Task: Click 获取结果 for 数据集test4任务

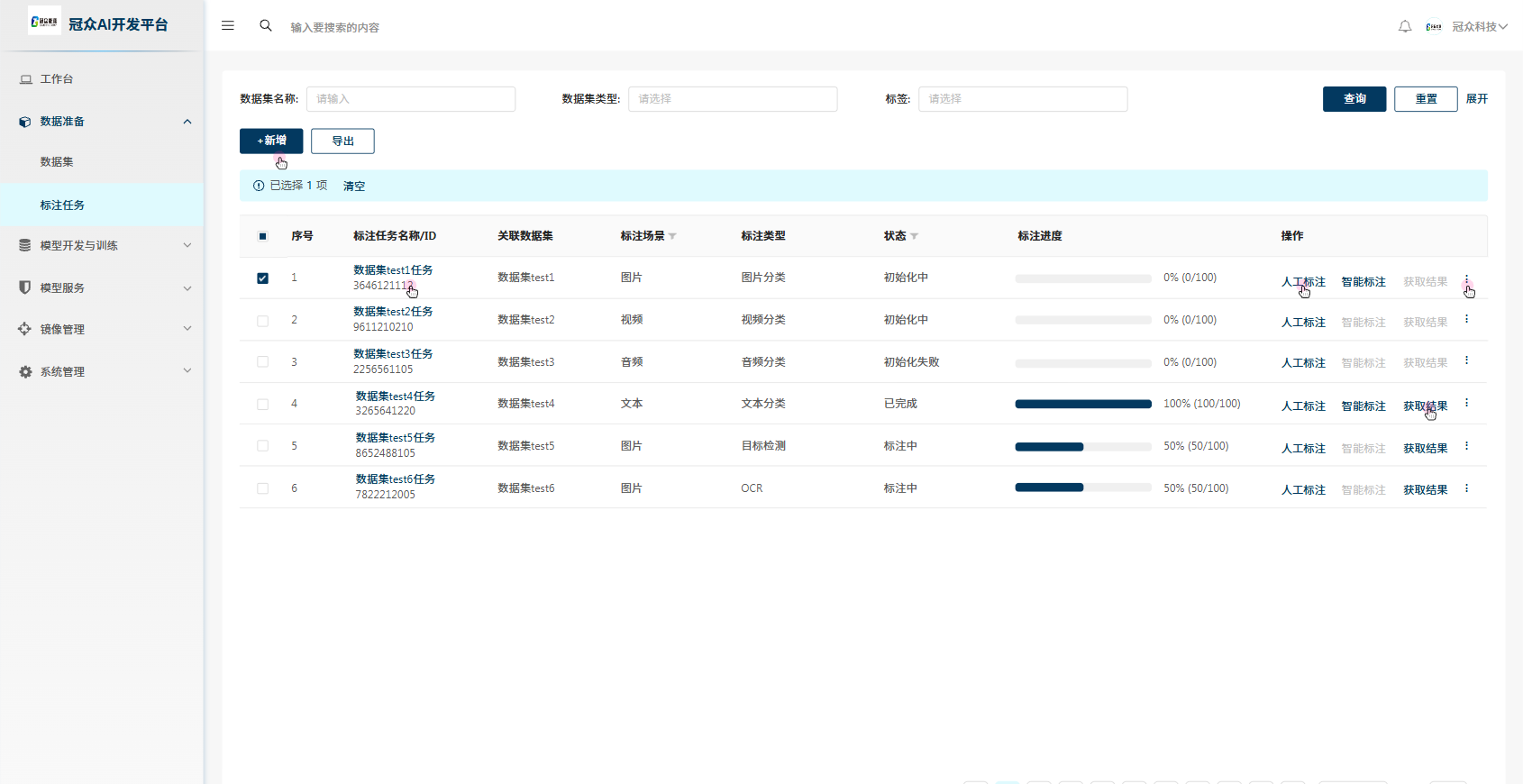Action: coord(1425,406)
